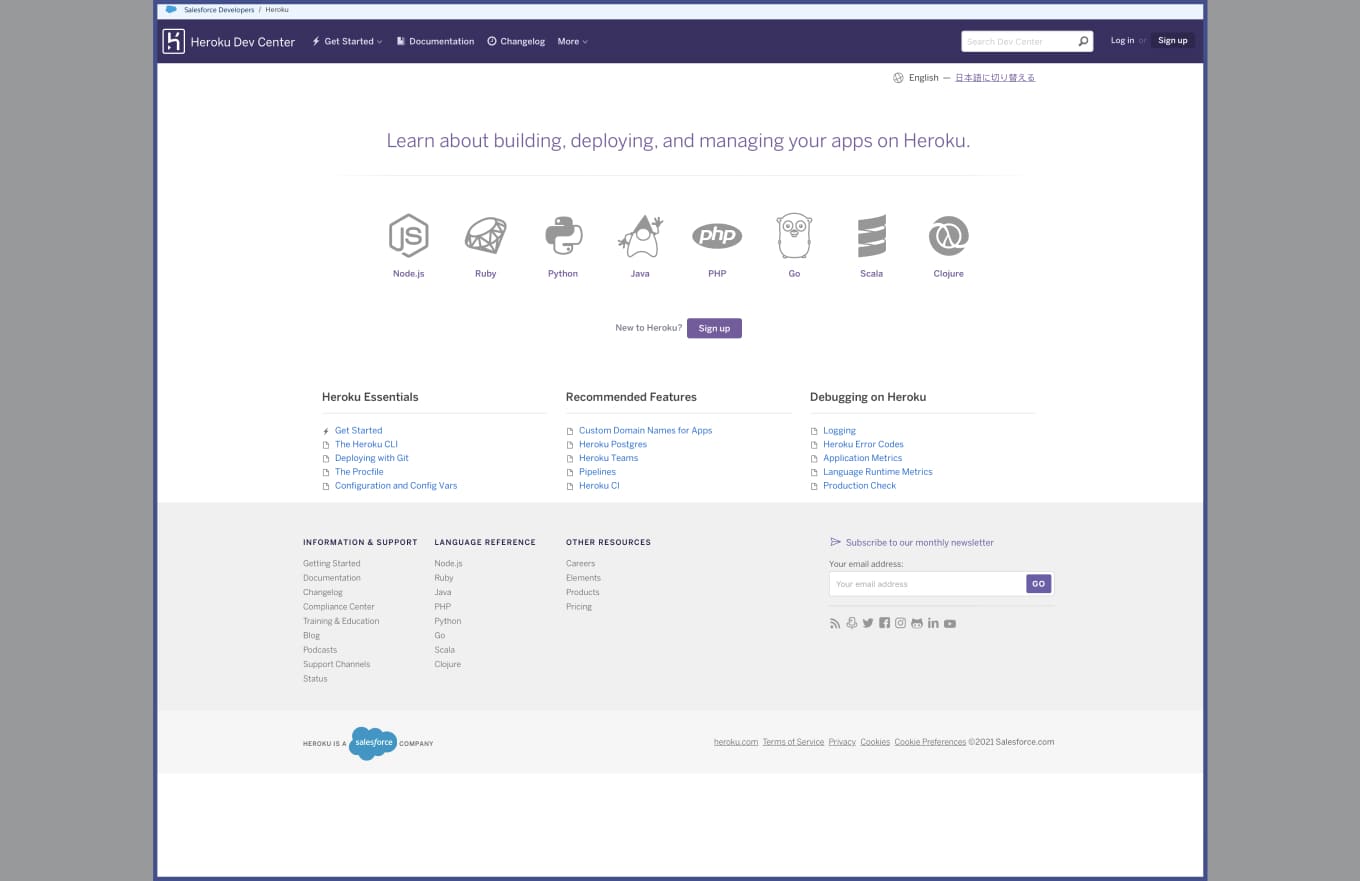This screenshot has height=881, width=1360.
Task: Click the Heroku logo in navbar
Action: click(x=174, y=41)
